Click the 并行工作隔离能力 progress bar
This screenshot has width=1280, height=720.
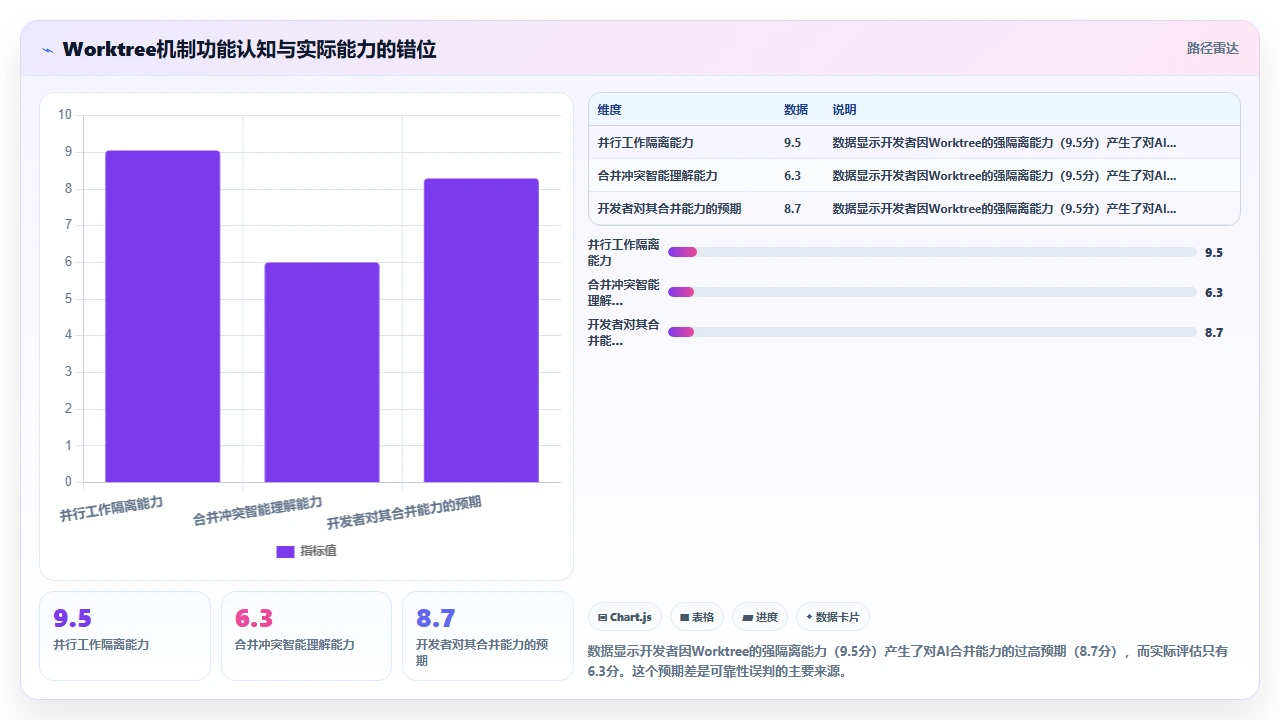pyautogui.click(x=932, y=252)
